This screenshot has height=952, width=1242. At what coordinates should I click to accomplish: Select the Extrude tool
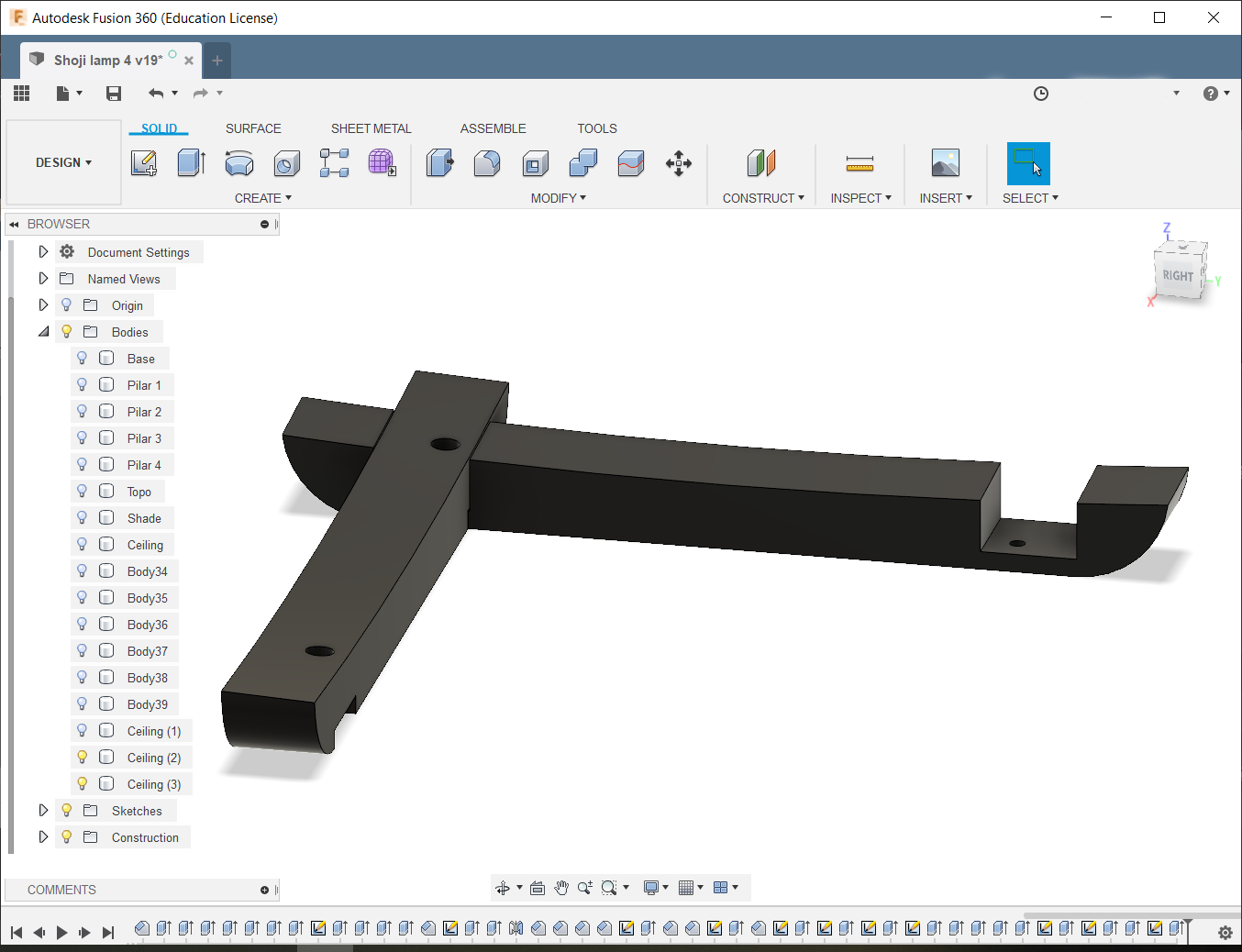pyautogui.click(x=192, y=163)
